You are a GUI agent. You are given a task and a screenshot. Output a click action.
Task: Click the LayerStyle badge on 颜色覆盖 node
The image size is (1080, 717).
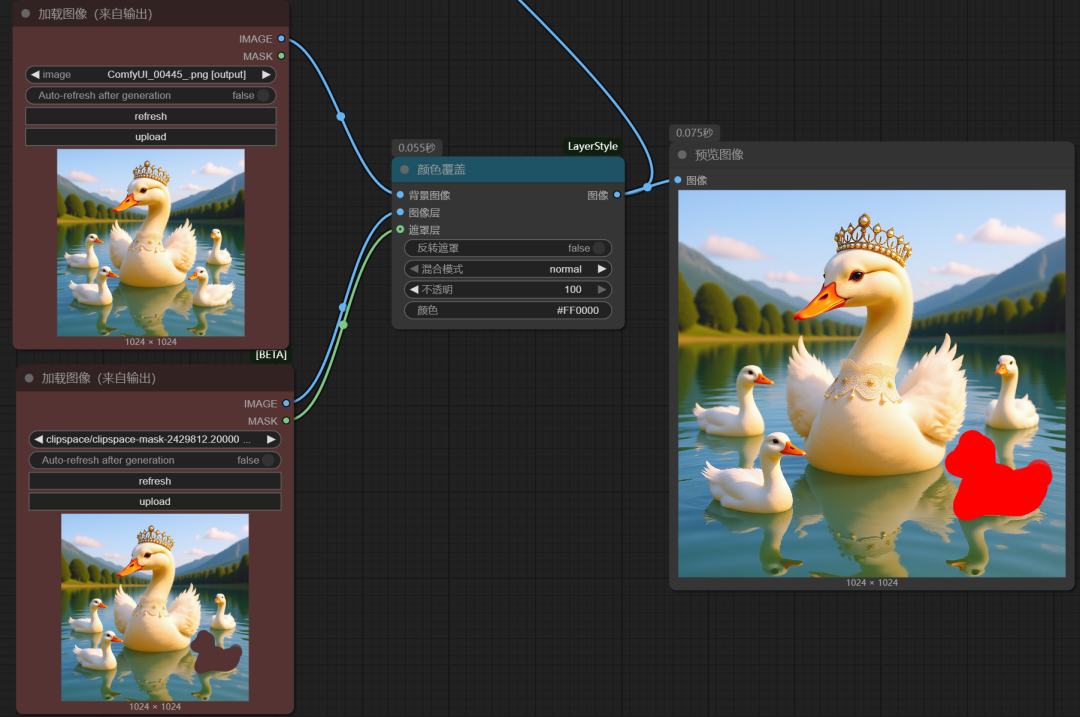coord(593,146)
